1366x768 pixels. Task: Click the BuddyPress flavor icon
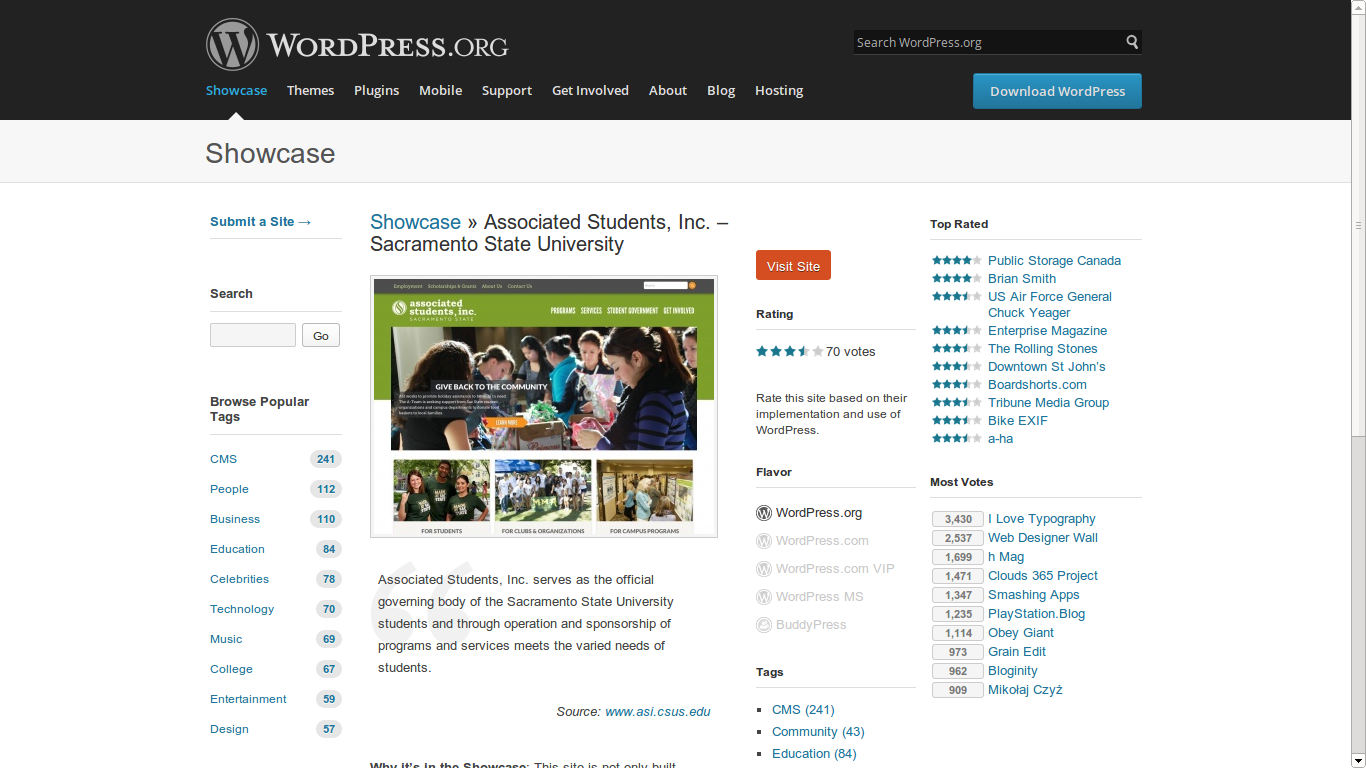point(764,625)
